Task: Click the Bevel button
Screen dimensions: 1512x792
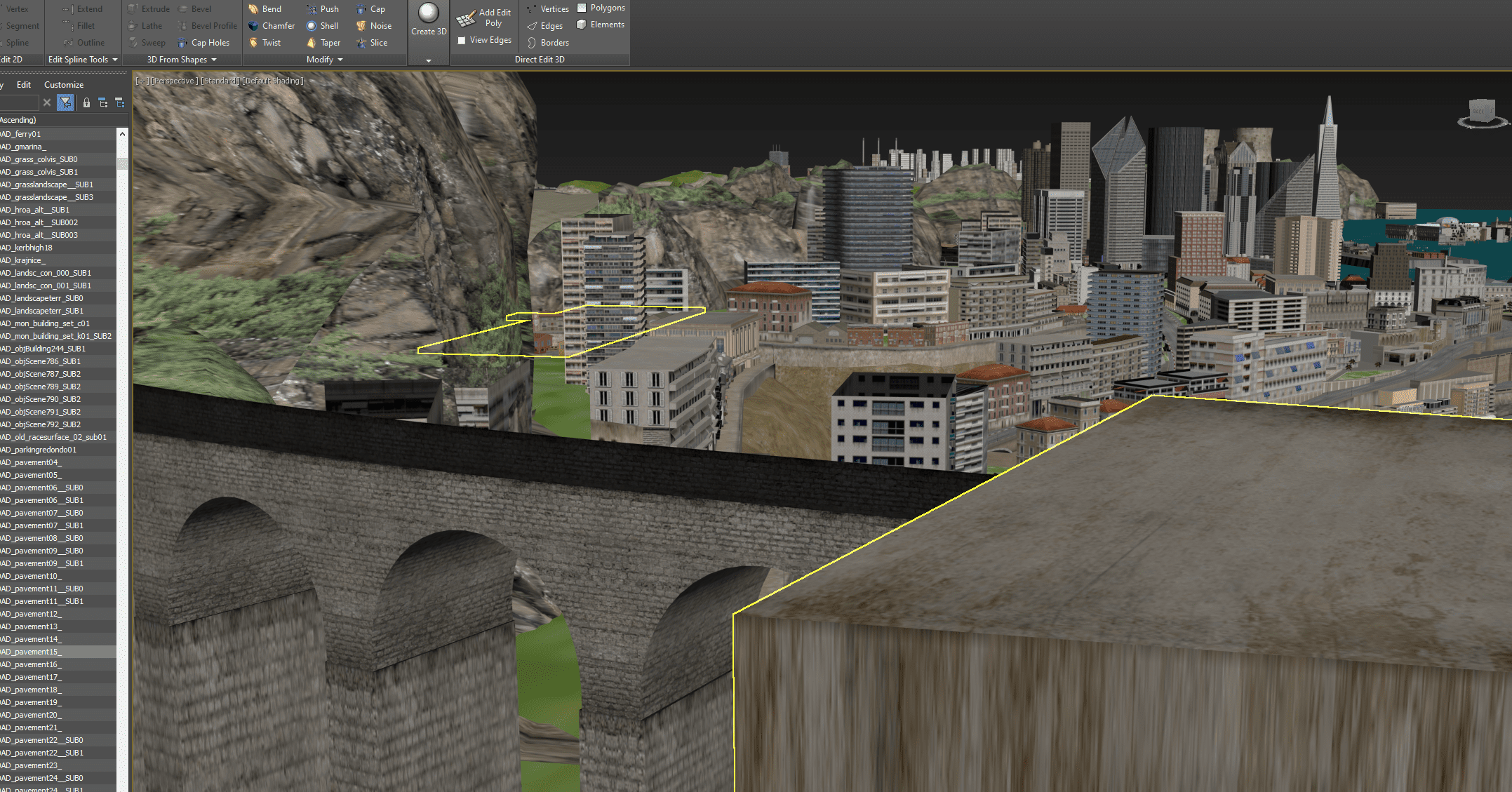Action: (x=194, y=9)
